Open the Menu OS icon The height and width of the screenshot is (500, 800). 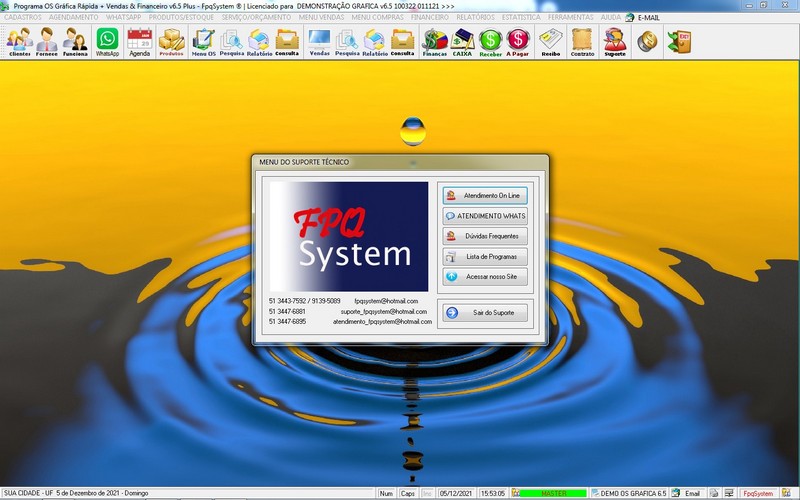(204, 42)
